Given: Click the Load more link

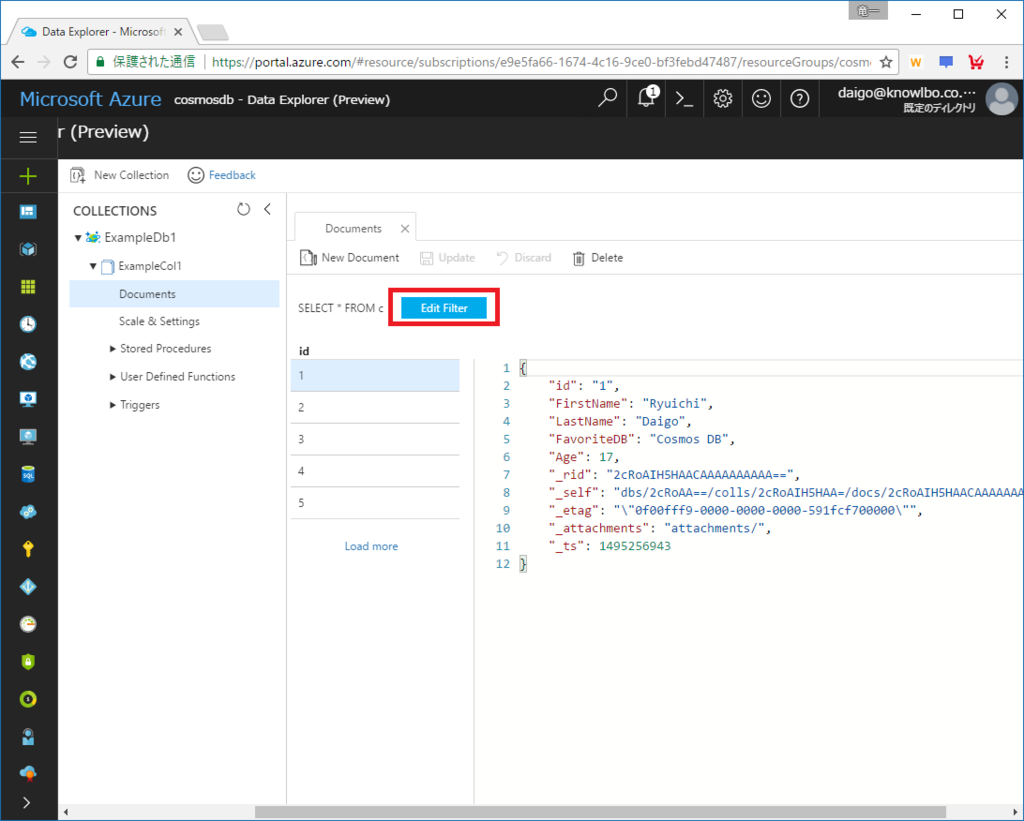Looking at the screenshot, I should (x=371, y=546).
